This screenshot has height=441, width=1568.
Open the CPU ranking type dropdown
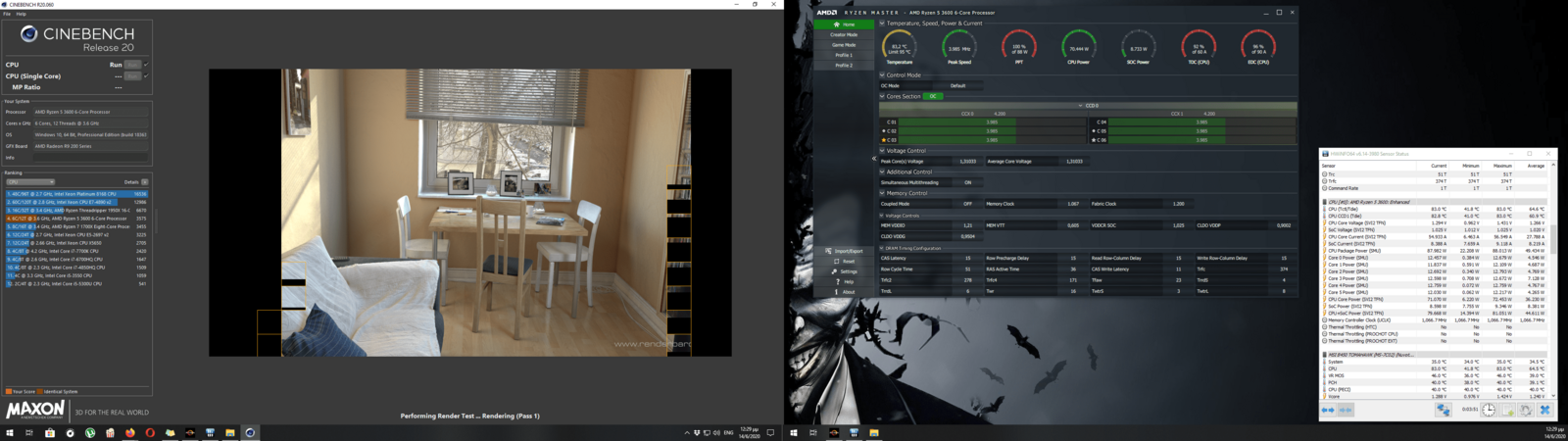tap(30, 182)
